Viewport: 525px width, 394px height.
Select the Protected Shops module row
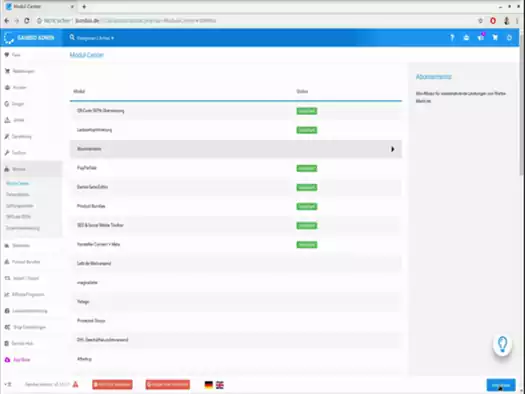tap(236, 321)
